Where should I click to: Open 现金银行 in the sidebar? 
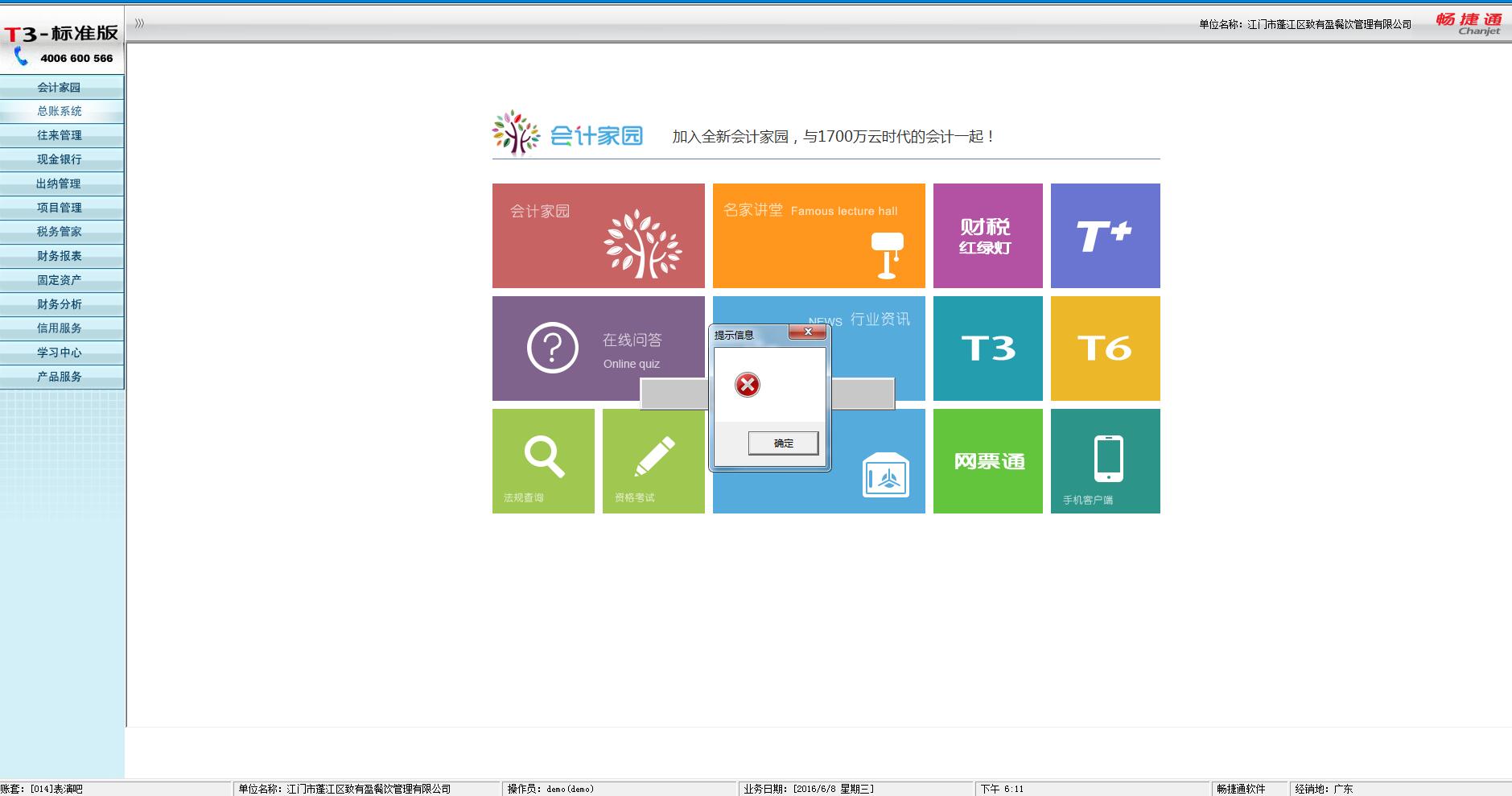[x=60, y=159]
